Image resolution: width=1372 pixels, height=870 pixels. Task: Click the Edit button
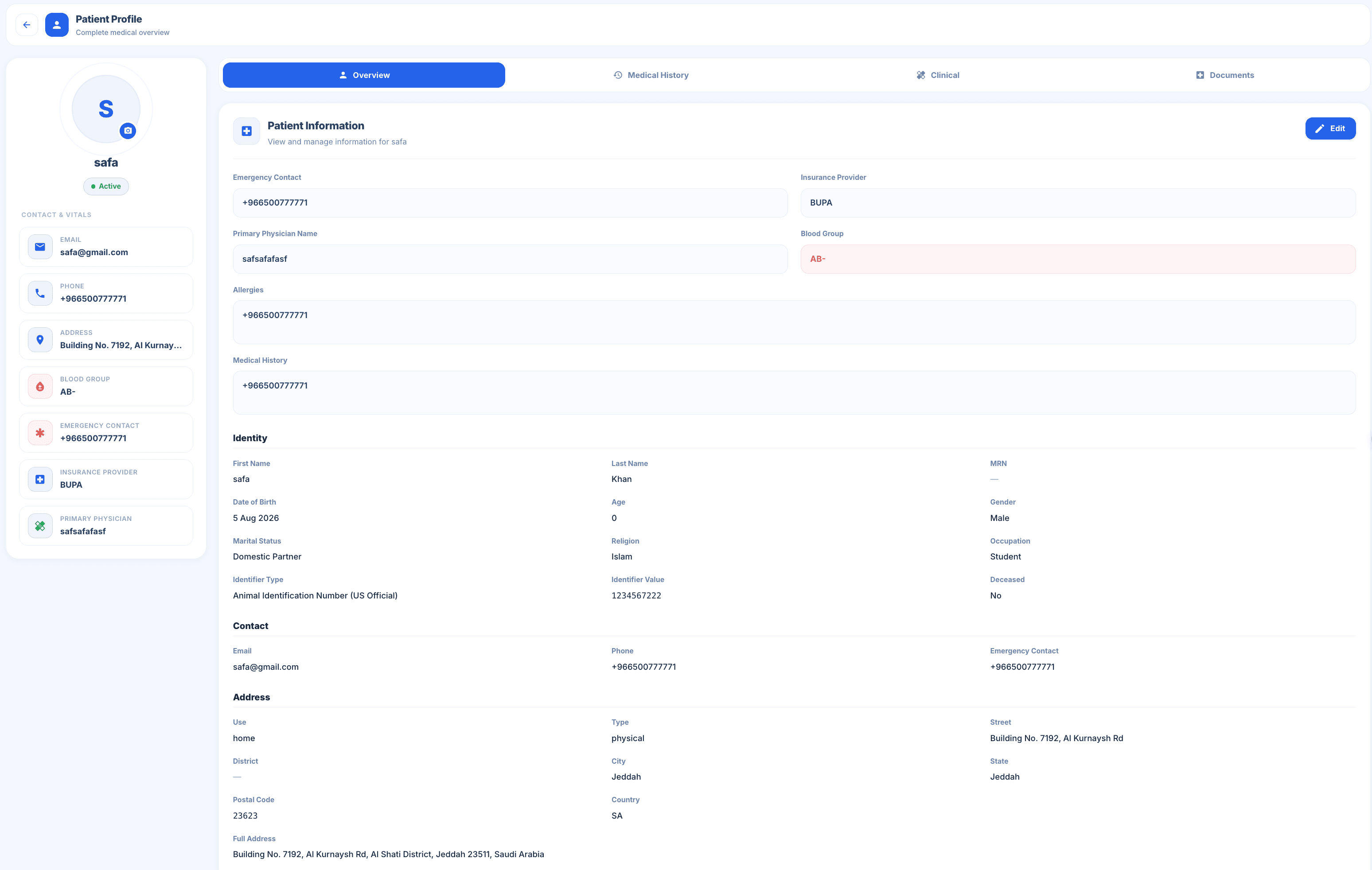[x=1330, y=128]
